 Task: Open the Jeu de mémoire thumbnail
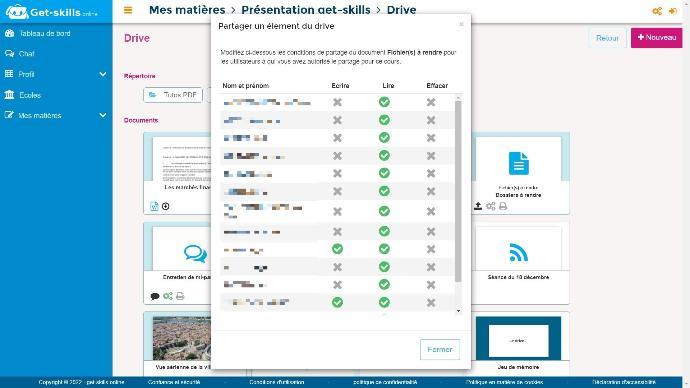click(518, 339)
